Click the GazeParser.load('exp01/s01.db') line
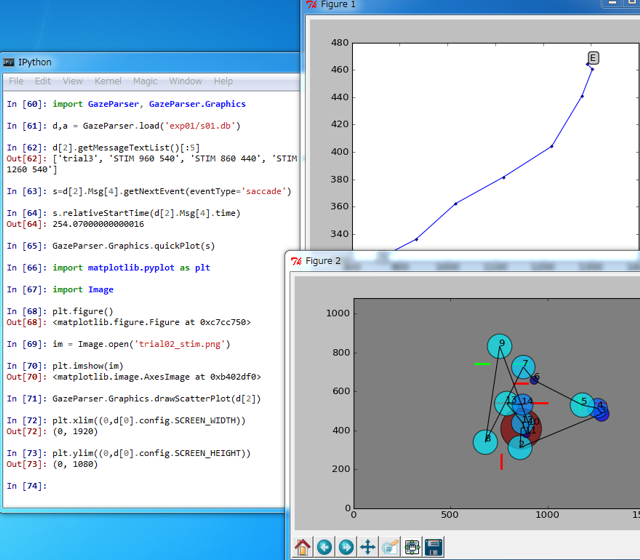Screen dimensions: 640x560 coord(124,126)
